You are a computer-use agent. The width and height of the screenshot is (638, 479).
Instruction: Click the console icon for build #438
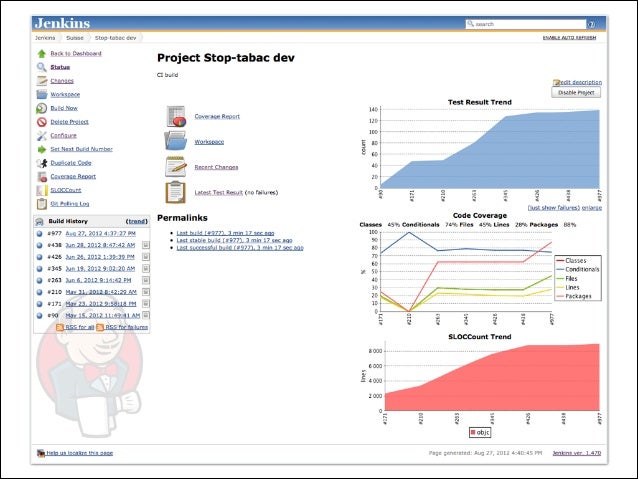pos(146,245)
